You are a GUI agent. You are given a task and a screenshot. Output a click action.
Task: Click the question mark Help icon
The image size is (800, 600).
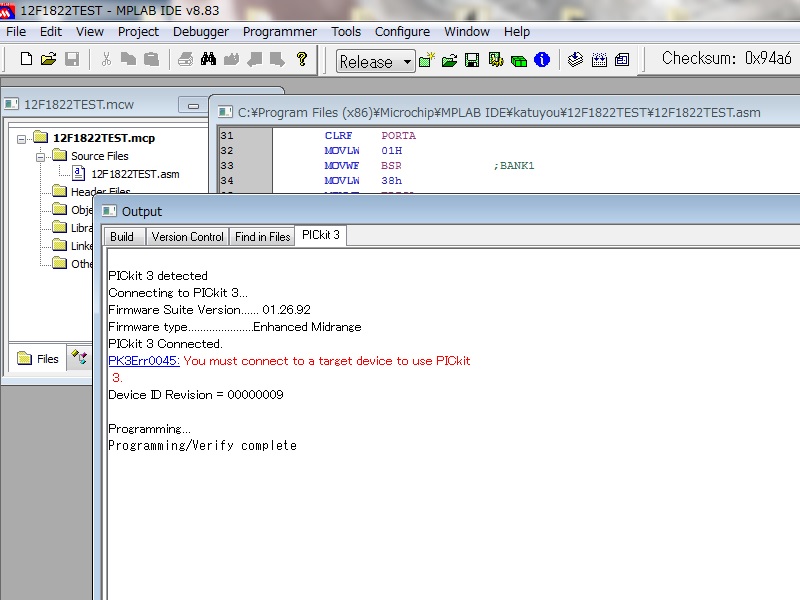coord(301,60)
